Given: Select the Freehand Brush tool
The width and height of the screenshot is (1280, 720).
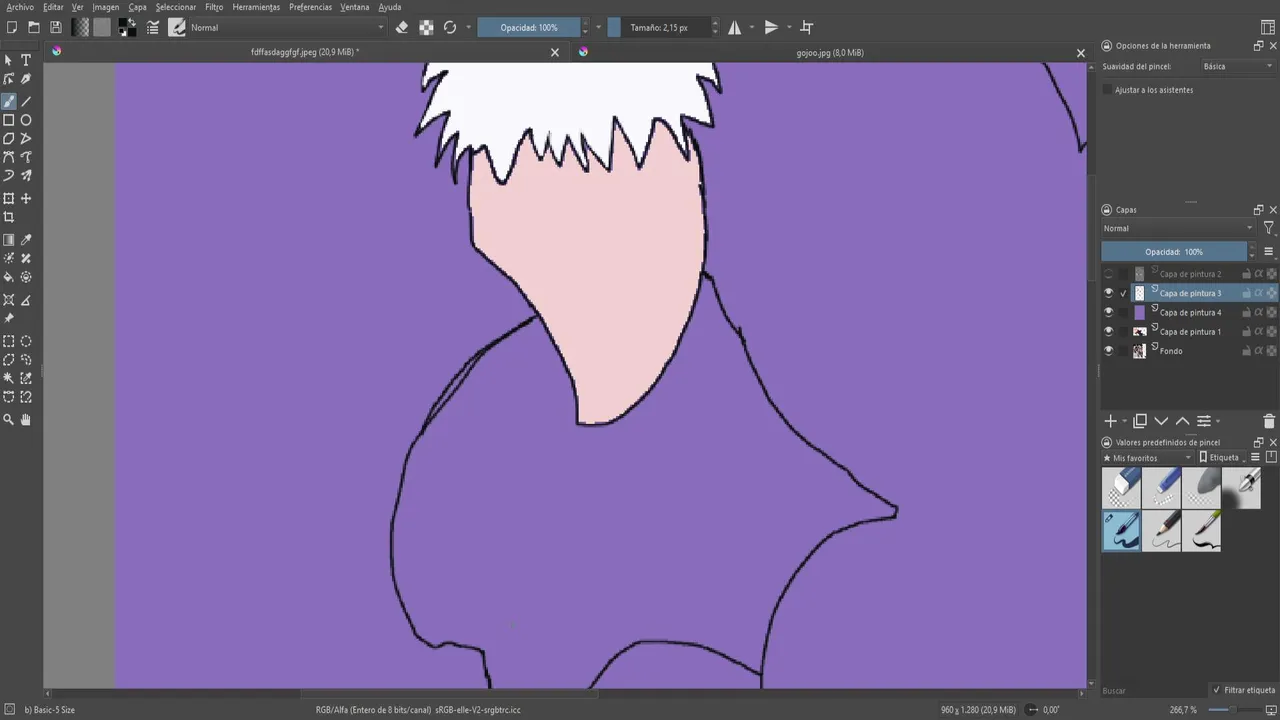Looking at the screenshot, I should (9, 101).
